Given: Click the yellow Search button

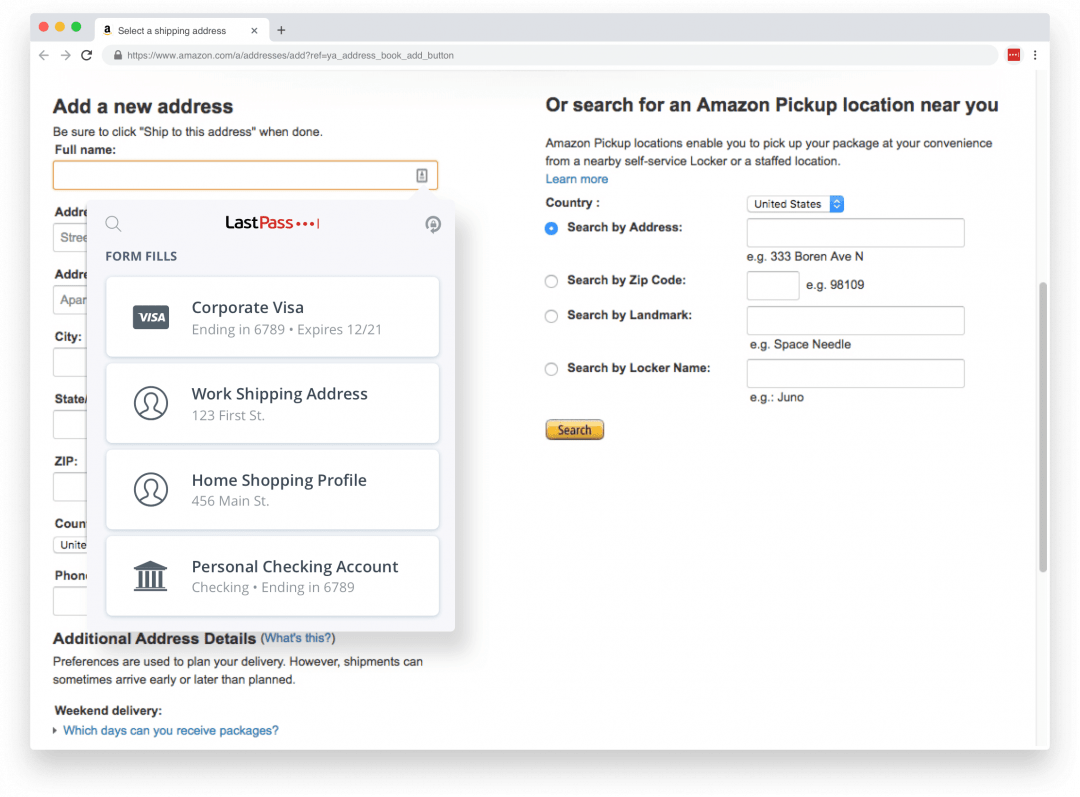Looking at the screenshot, I should pyautogui.click(x=574, y=430).
